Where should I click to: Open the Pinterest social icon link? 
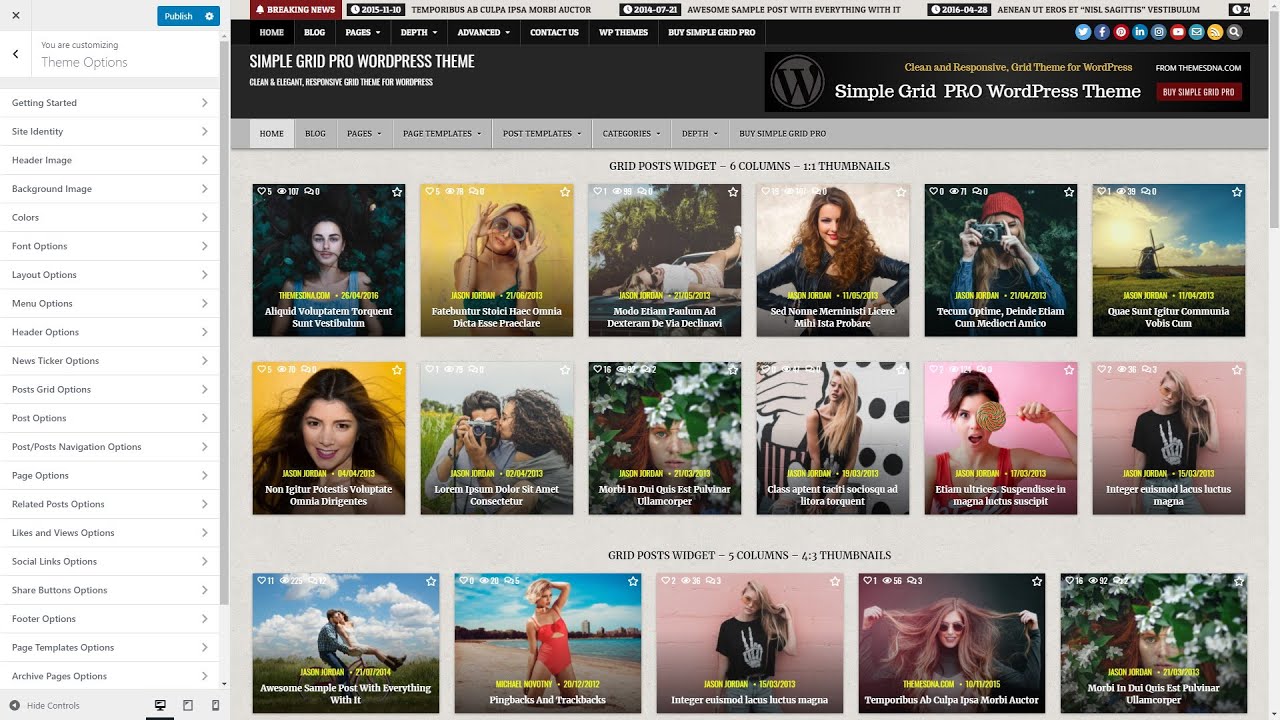[1121, 32]
